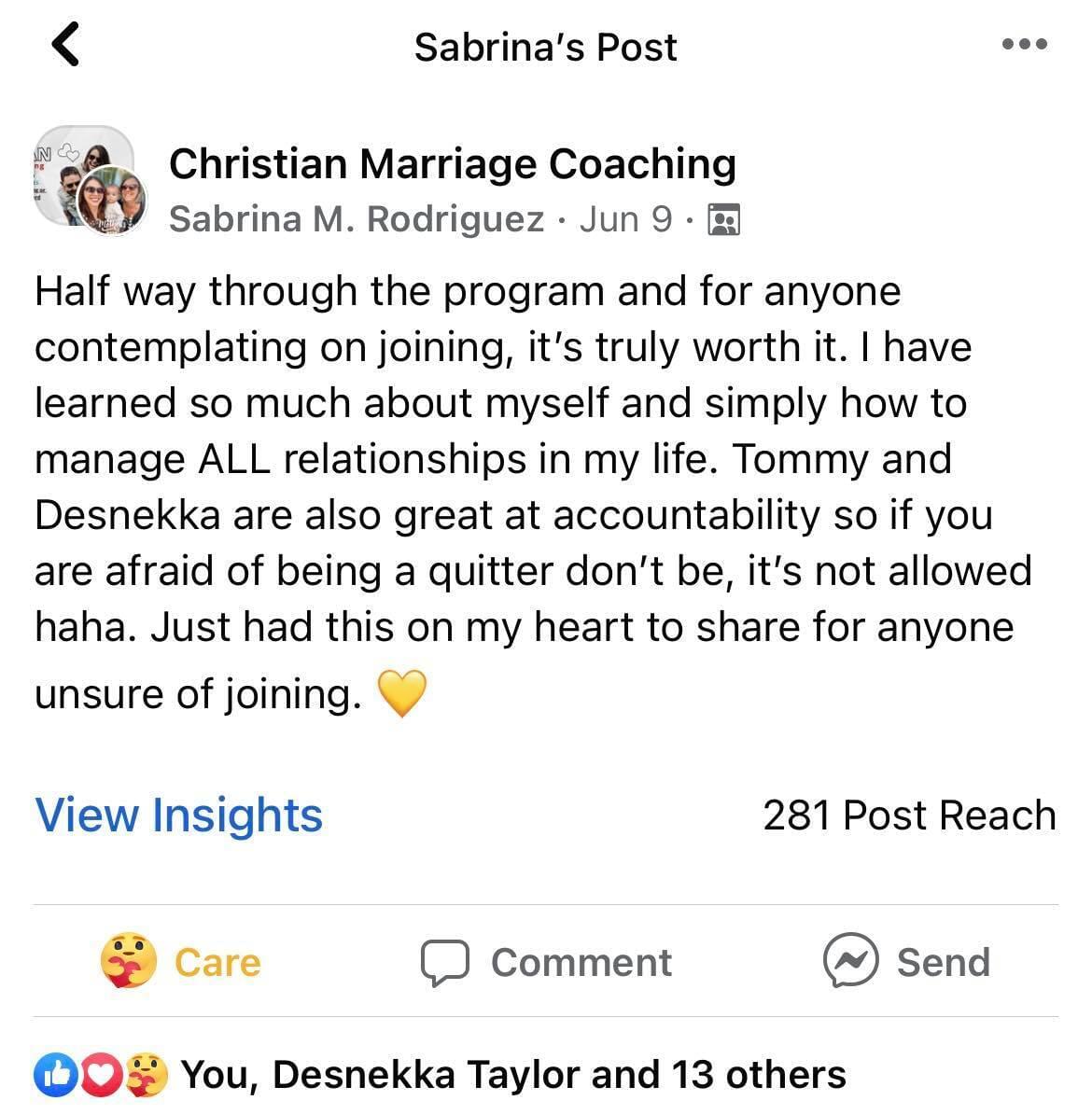Tap the Sabrina's Post header title
Screen dimensions: 1092x1115
[x=545, y=47]
